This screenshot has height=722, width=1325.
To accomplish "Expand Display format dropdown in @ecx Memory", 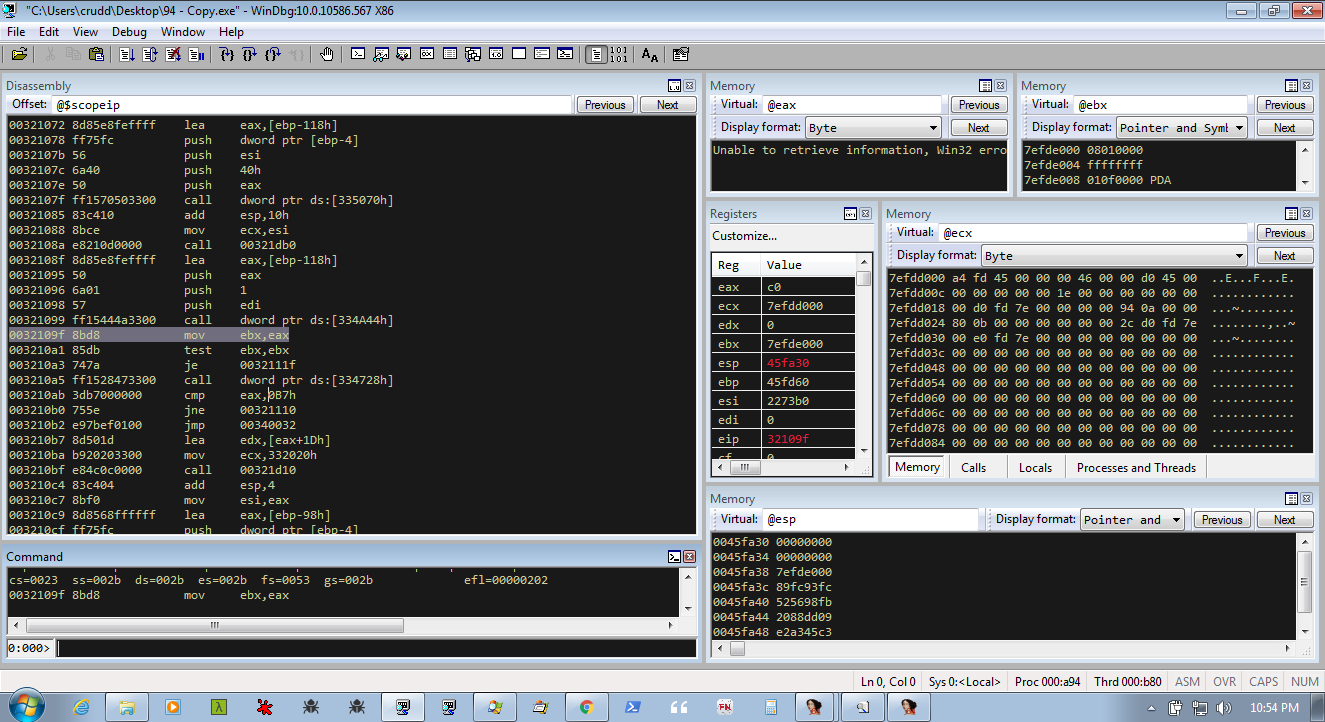I will tap(1114, 256).
